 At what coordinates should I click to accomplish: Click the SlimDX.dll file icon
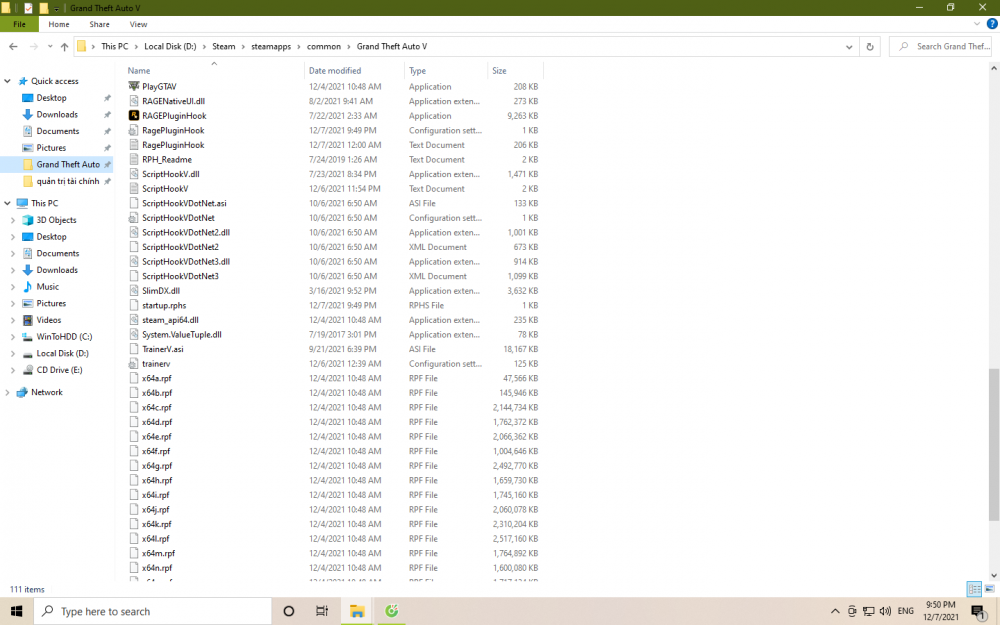click(133, 290)
